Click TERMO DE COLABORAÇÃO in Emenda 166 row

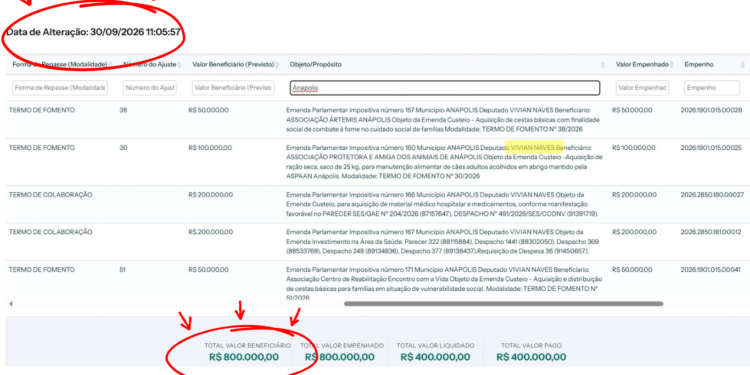(x=50, y=195)
